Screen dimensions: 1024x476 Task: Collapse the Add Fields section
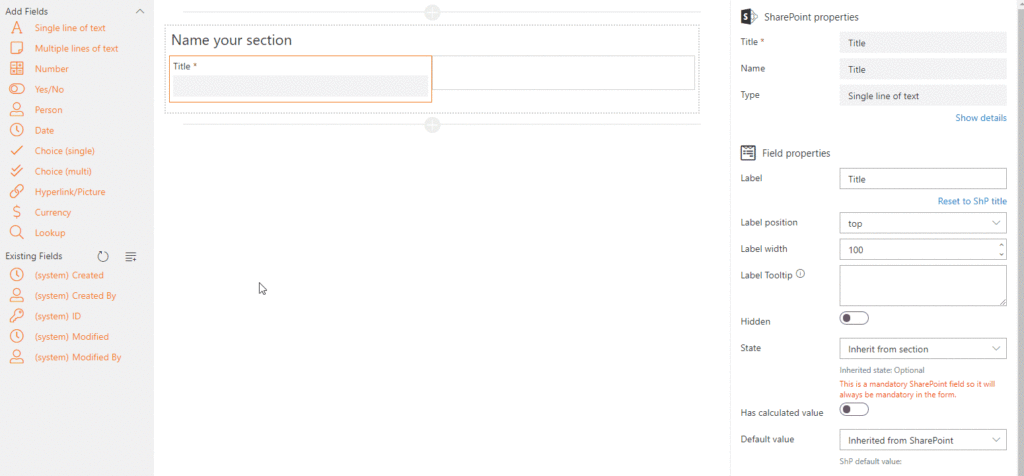pos(139,10)
